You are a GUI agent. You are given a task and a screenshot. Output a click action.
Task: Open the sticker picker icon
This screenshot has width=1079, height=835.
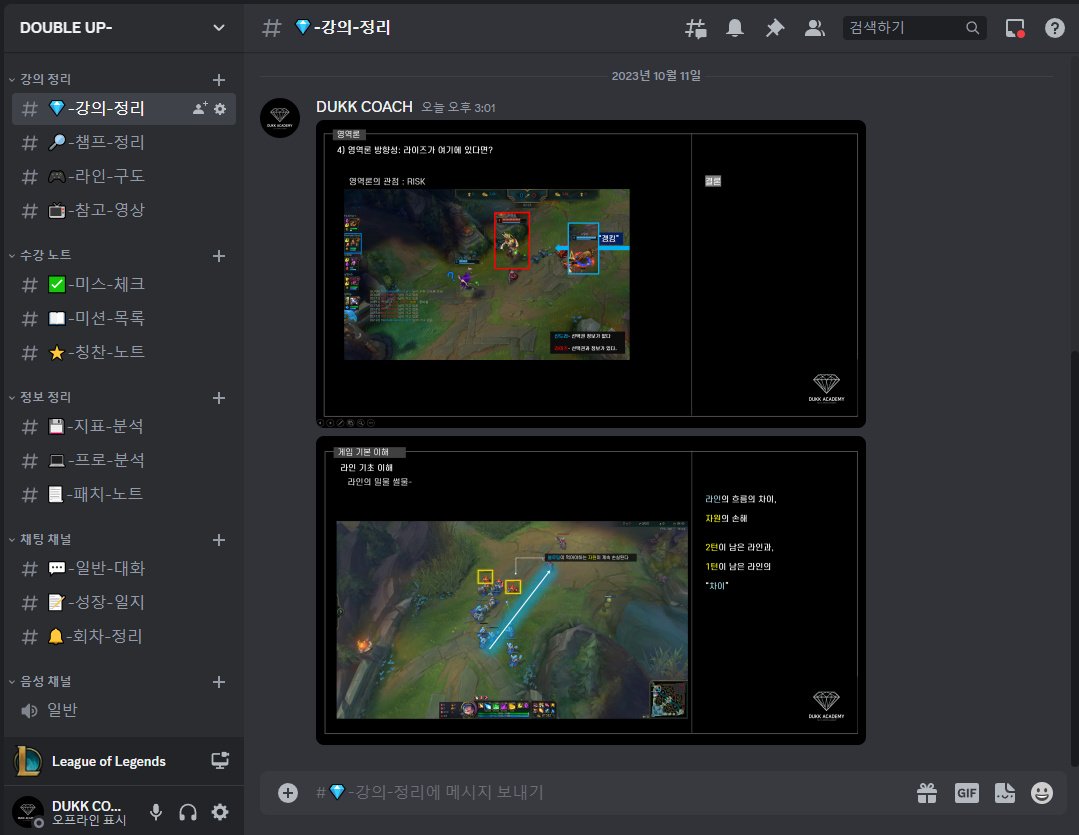coord(1005,793)
